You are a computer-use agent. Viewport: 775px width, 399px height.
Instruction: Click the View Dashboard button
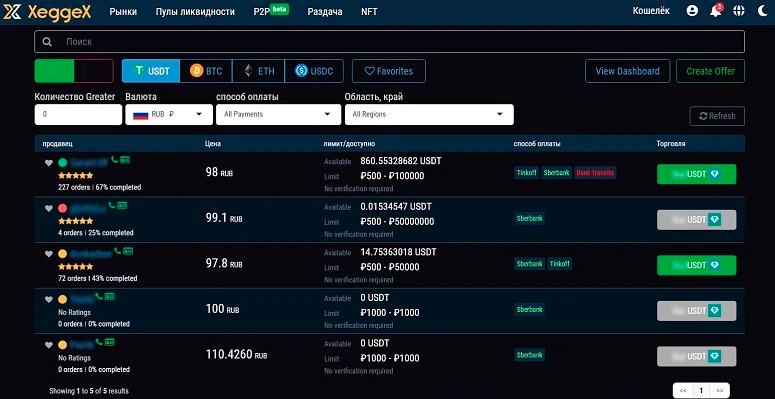click(x=627, y=71)
